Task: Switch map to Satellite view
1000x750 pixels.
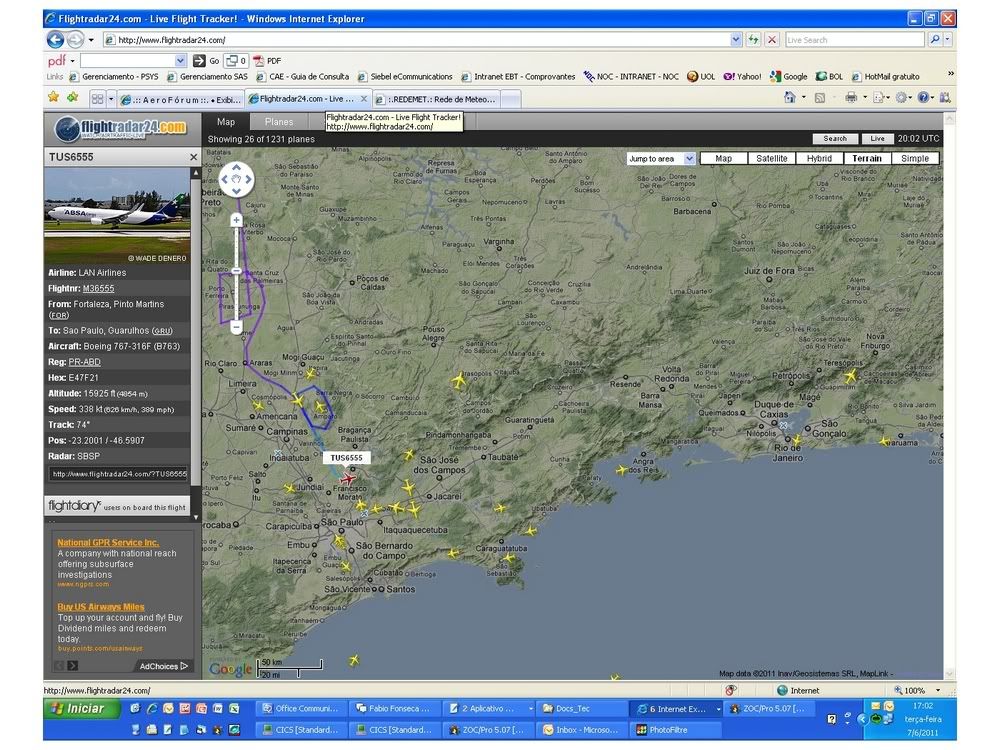Action: click(771, 159)
